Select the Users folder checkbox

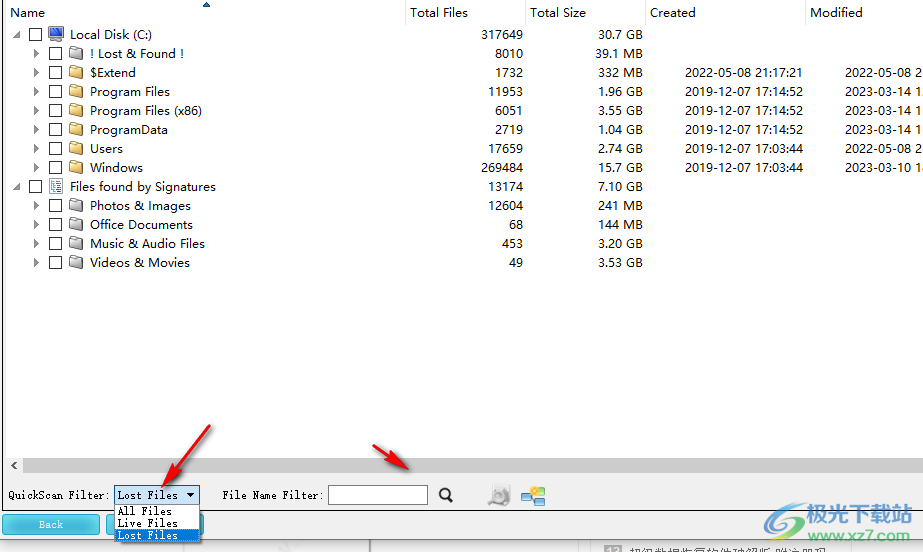click(x=55, y=149)
